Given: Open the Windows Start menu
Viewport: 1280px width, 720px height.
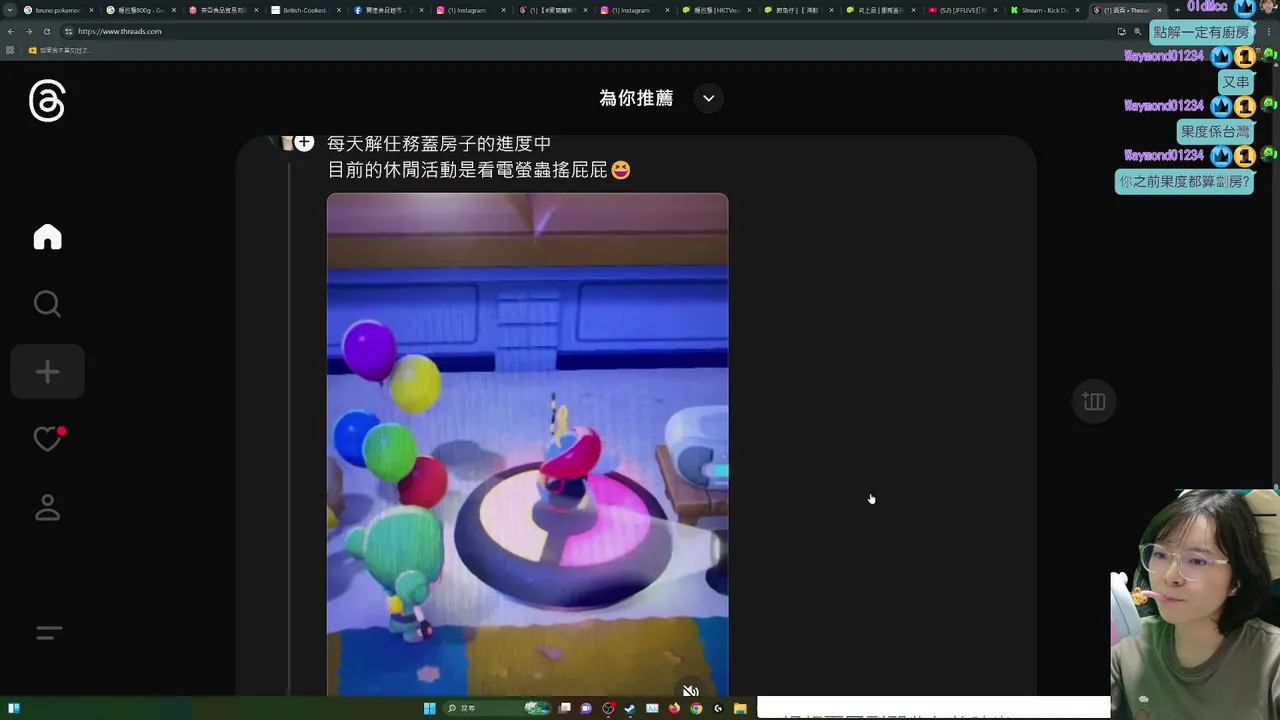Looking at the screenshot, I should click(429, 708).
